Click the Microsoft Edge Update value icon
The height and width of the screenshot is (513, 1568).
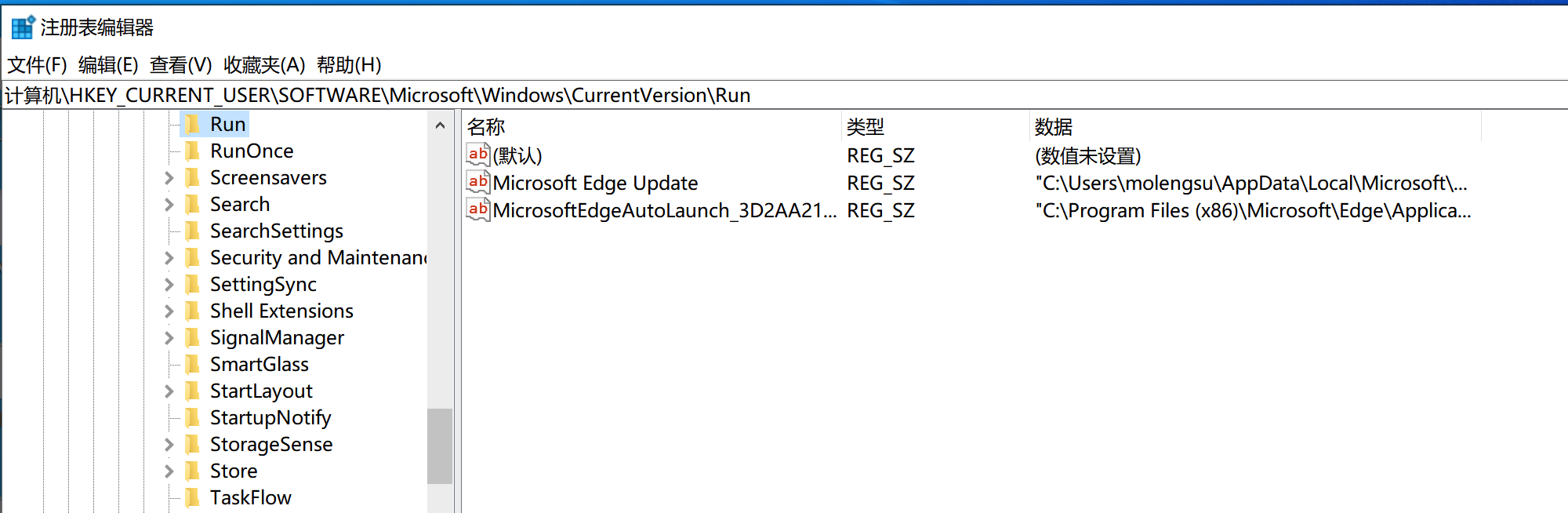coord(477,183)
